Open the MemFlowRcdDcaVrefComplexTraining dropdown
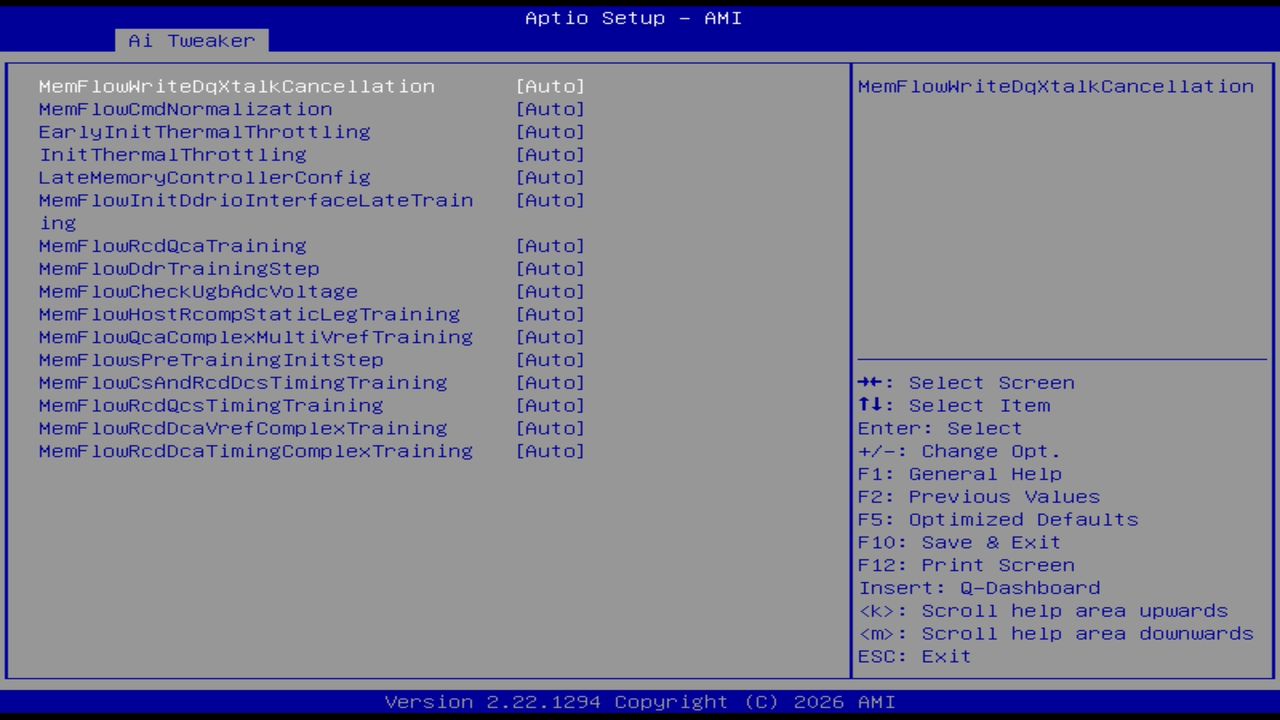This screenshot has width=1280, height=720. tap(550, 428)
